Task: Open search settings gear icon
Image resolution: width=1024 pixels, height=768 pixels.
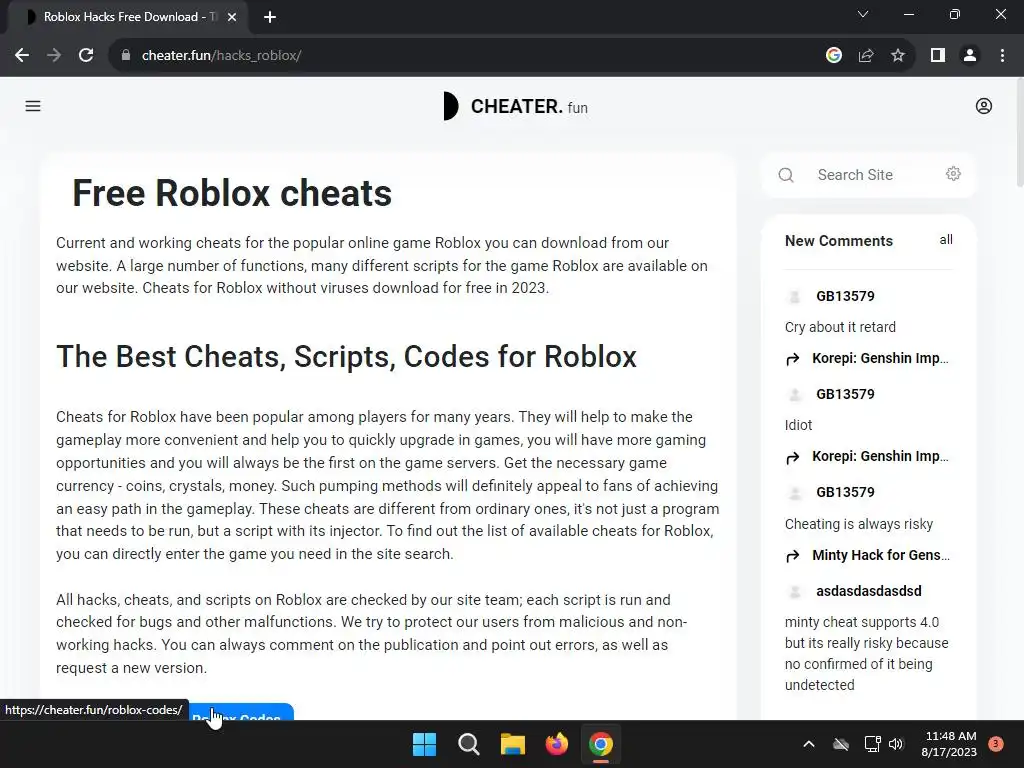Action: [953, 174]
